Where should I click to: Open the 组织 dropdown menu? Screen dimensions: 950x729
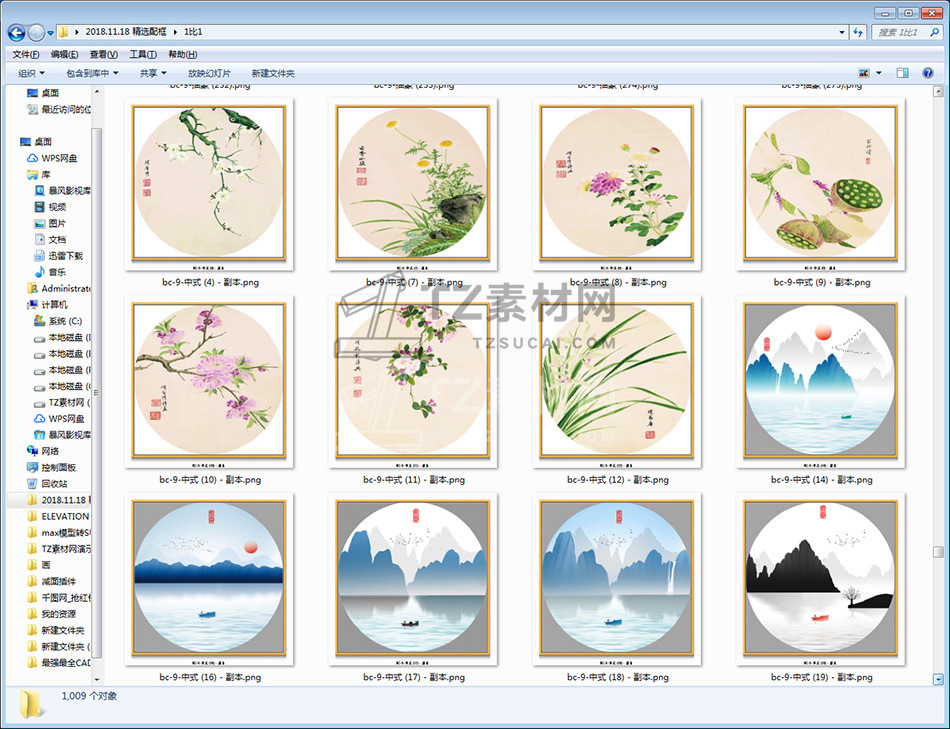31,73
